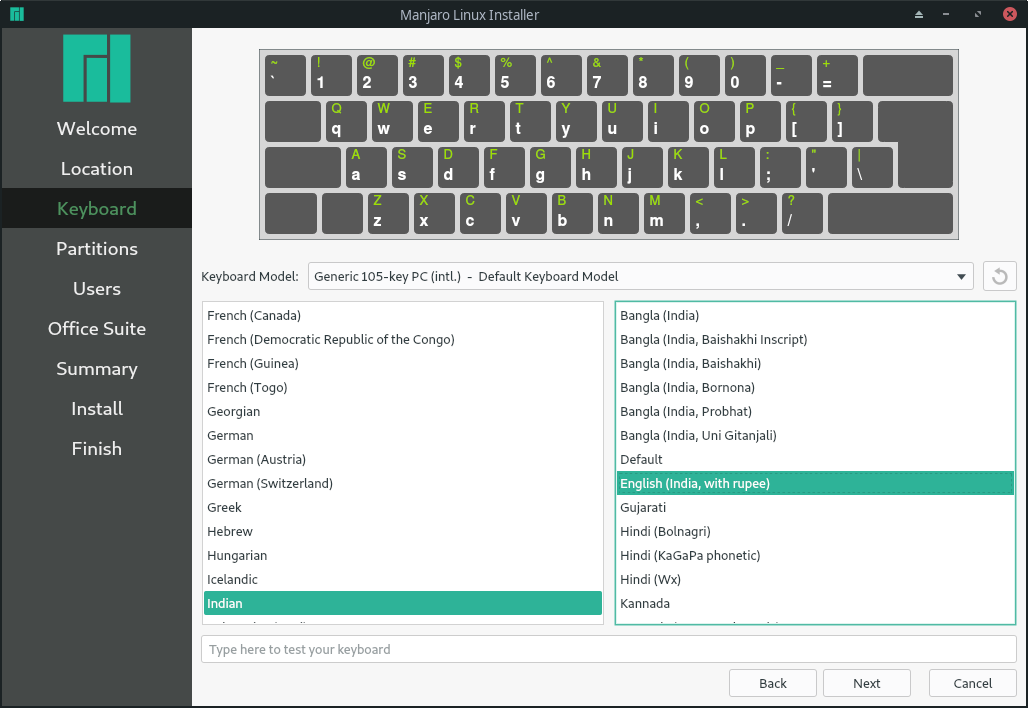The image size is (1028, 708).
Task: Select Bangla (India, Bornona) variant
Action: [815, 387]
